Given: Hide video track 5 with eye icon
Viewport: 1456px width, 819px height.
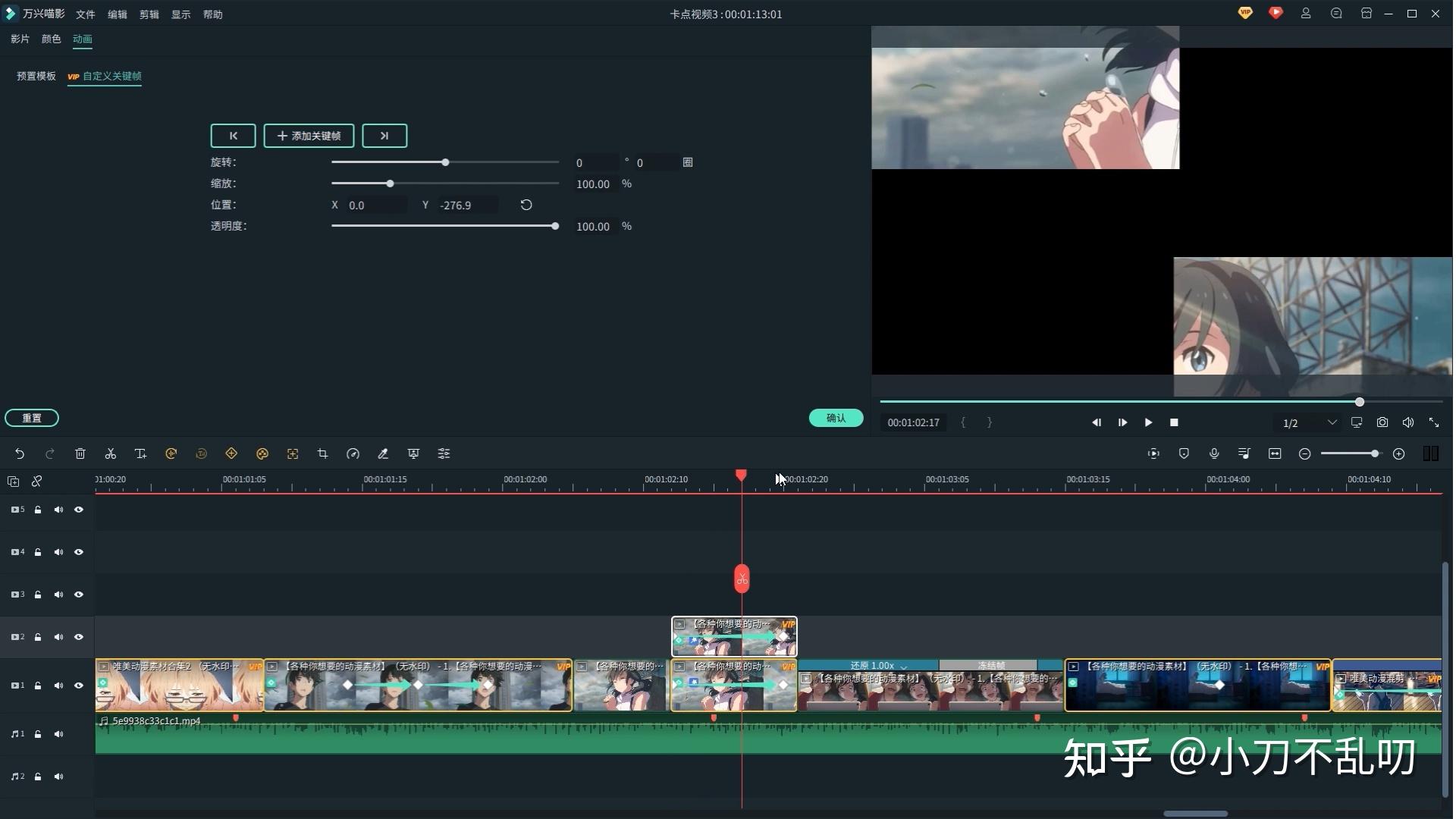Looking at the screenshot, I should tap(79, 510).
